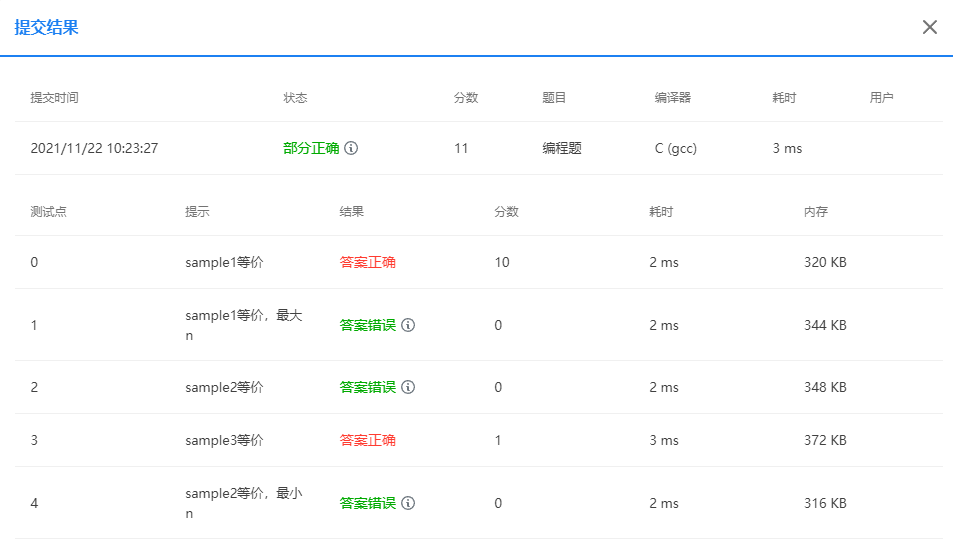Click the 测试点 column header
Viewport: 953px width, 546px height.
point(48,212)
